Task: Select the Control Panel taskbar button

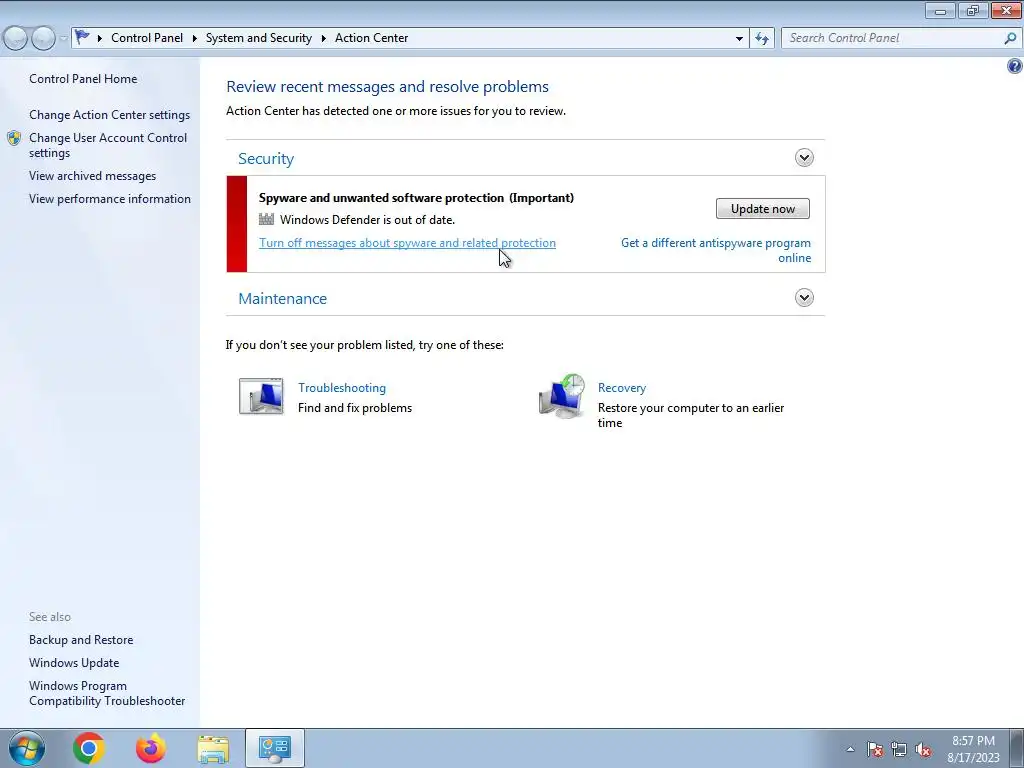Action: click(x=275, y=748)
